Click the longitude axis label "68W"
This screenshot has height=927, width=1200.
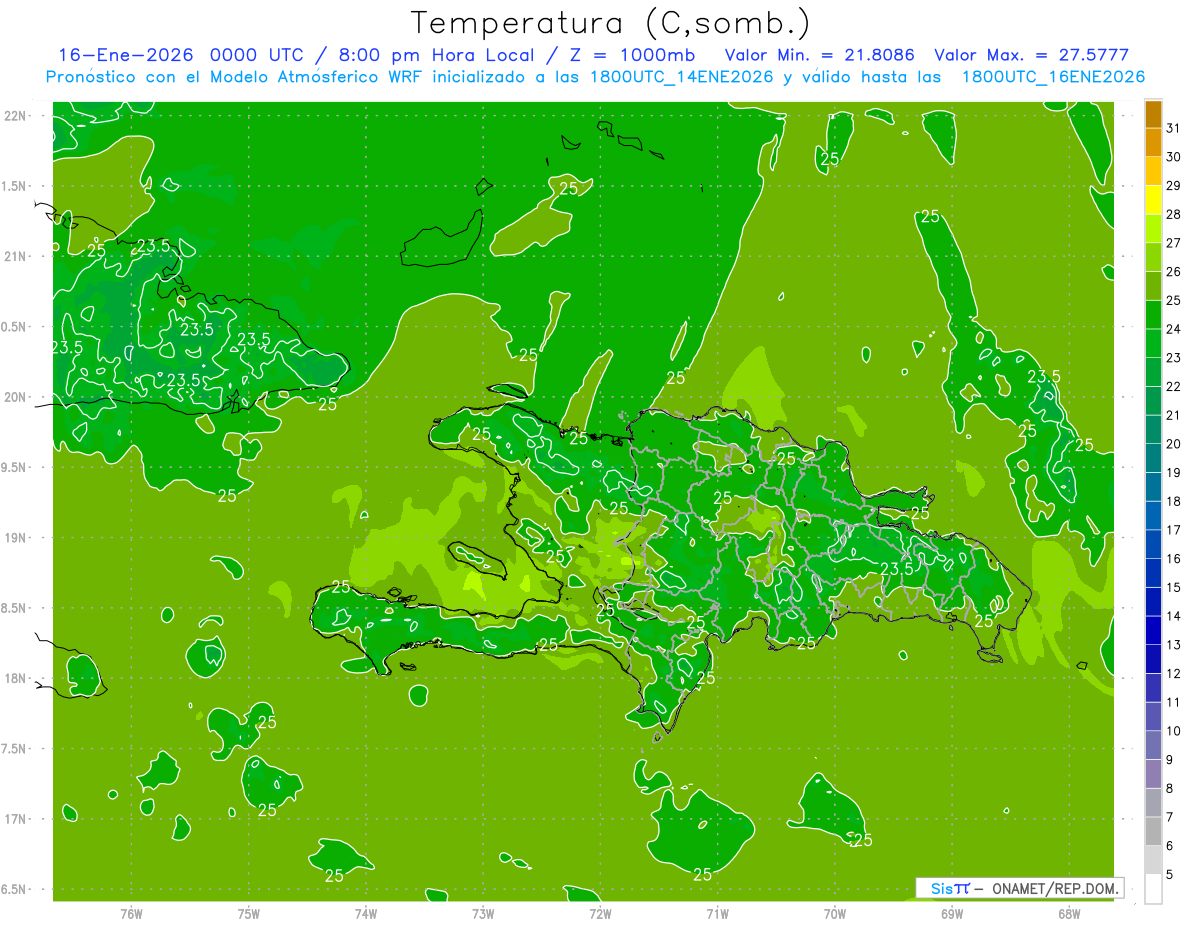1069,913
